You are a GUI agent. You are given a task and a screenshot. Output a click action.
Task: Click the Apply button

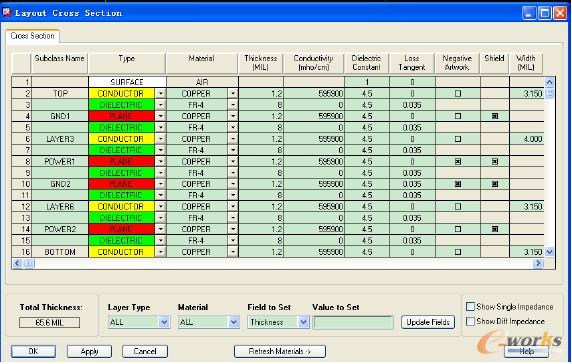click(x=89, y=351)
